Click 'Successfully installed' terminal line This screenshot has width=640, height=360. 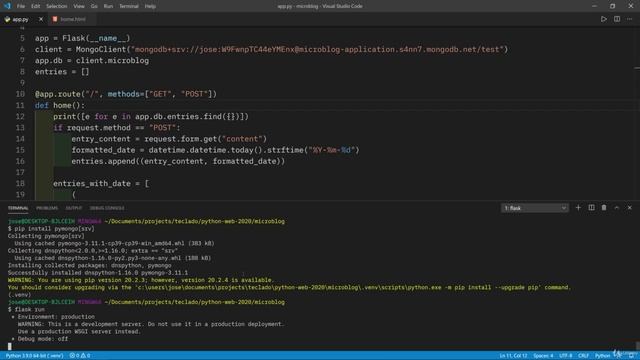click(x=98, y=273)
